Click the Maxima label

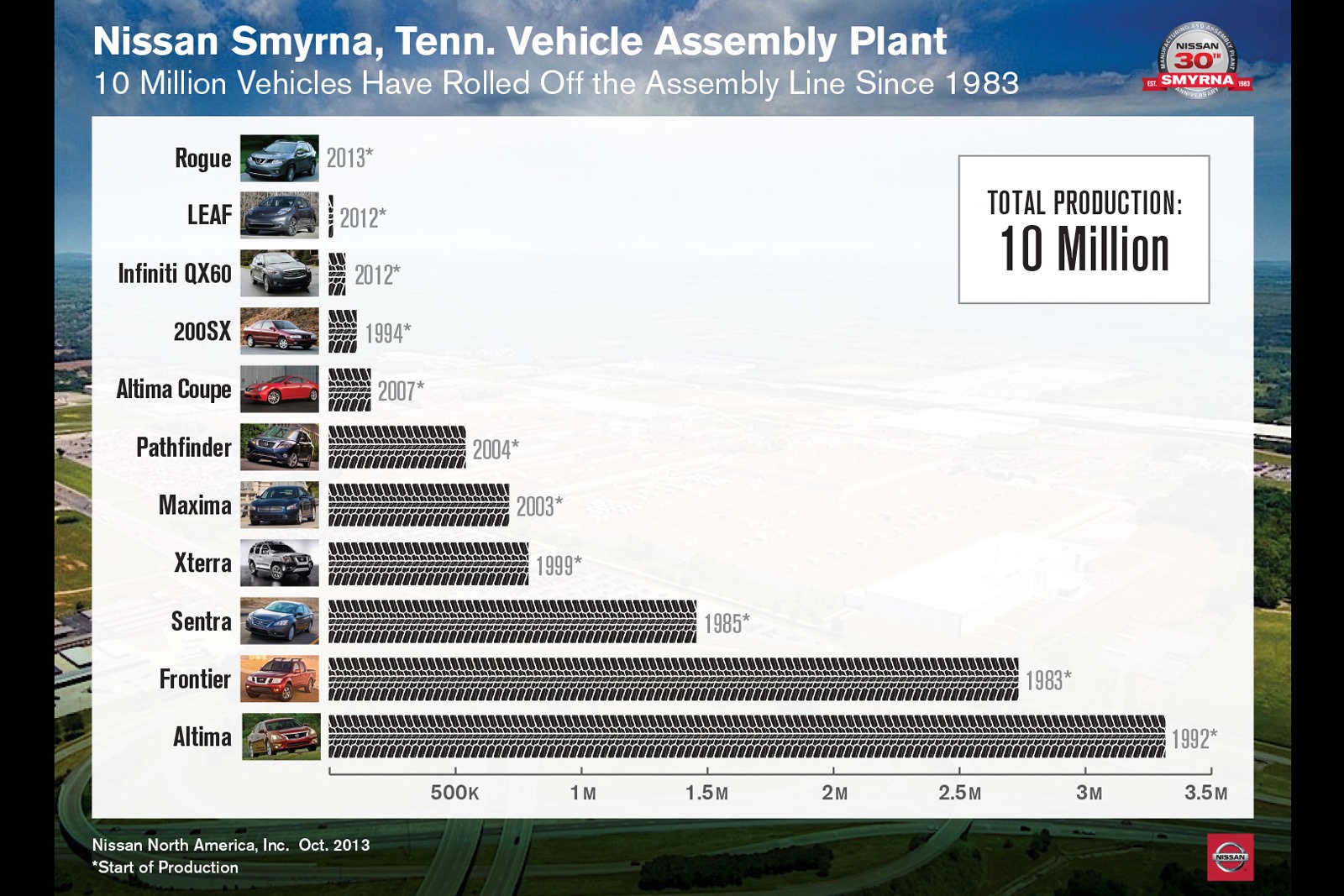coord(195,506)
